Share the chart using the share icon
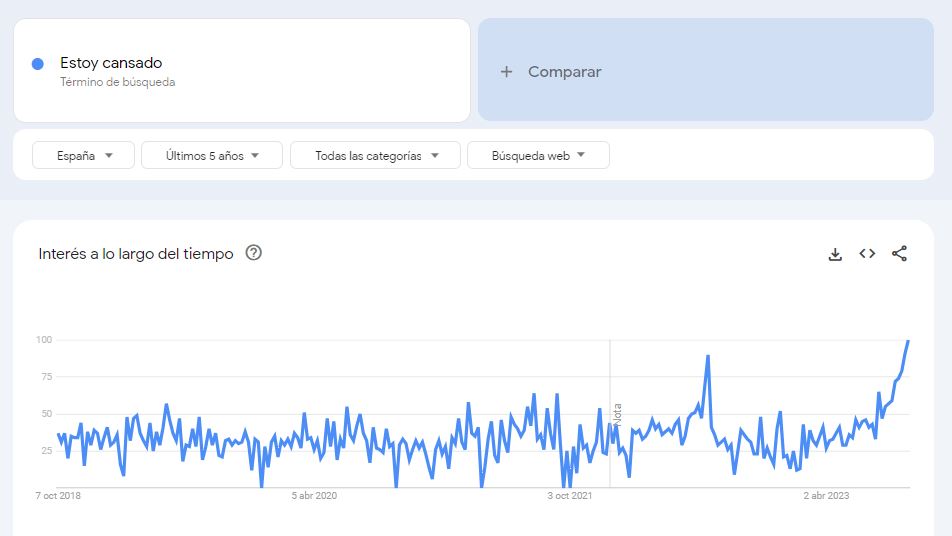 899,254
